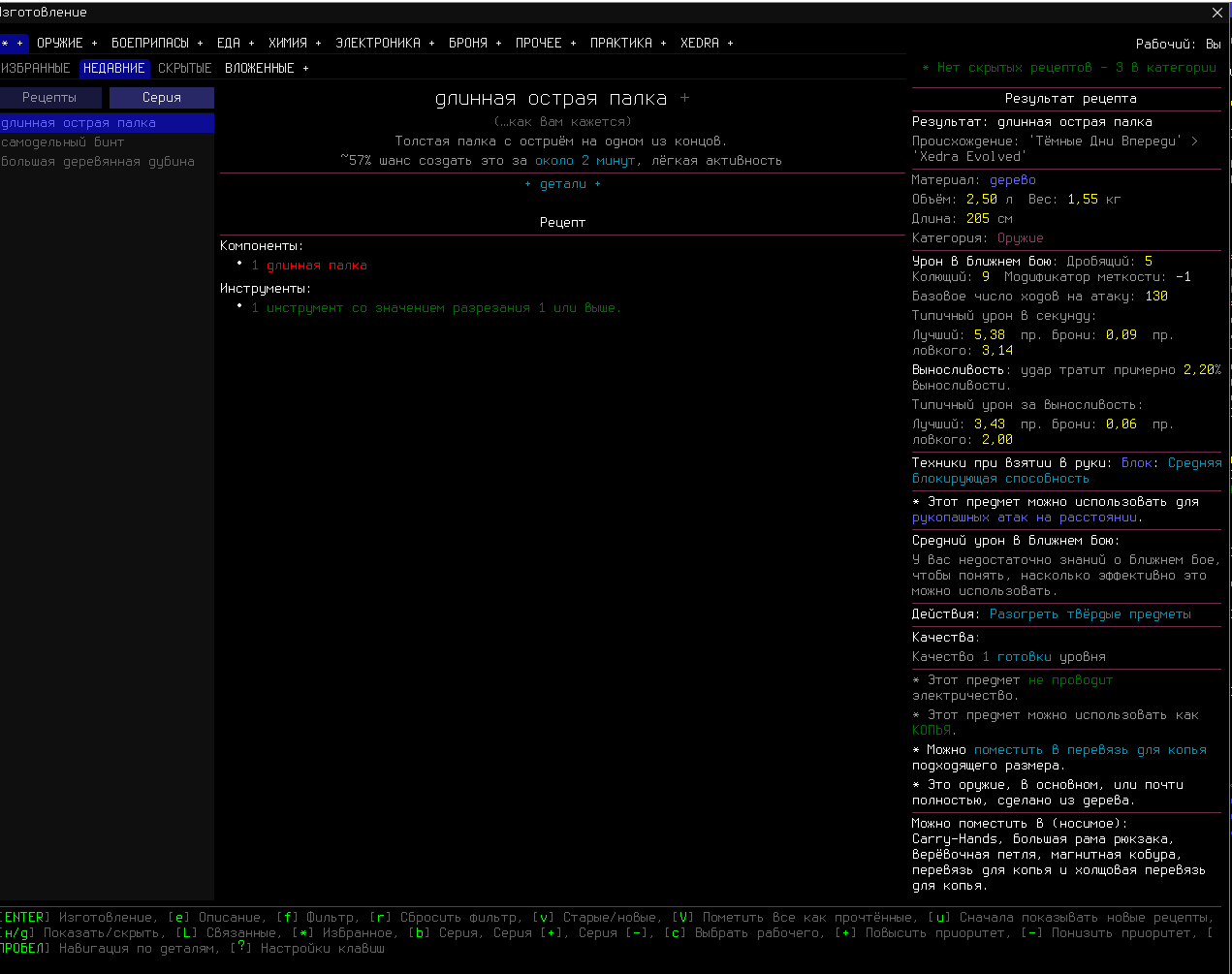
Task: Click Средняя блокирующая способность link
Action: [1066, 471]
